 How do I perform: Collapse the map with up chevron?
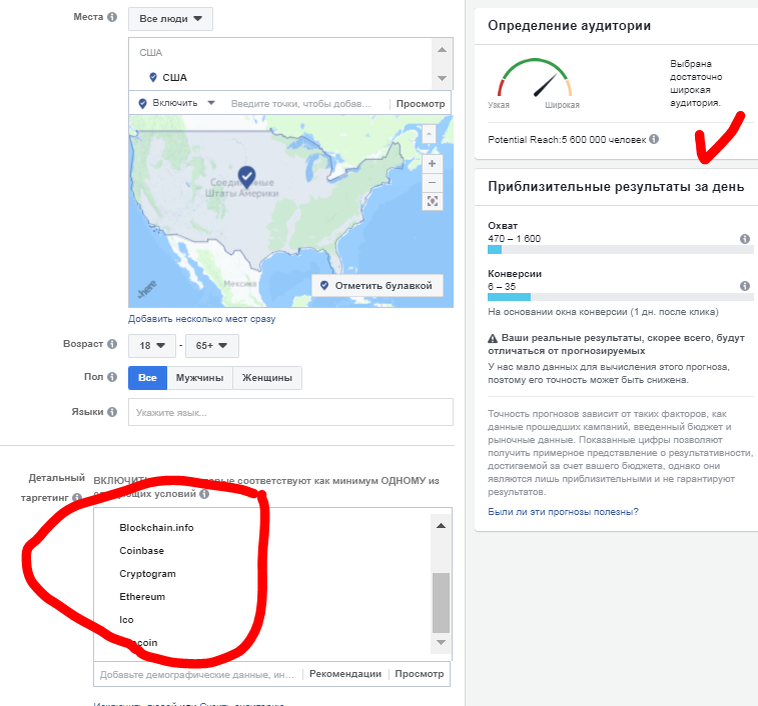click(x=429, y=134)
